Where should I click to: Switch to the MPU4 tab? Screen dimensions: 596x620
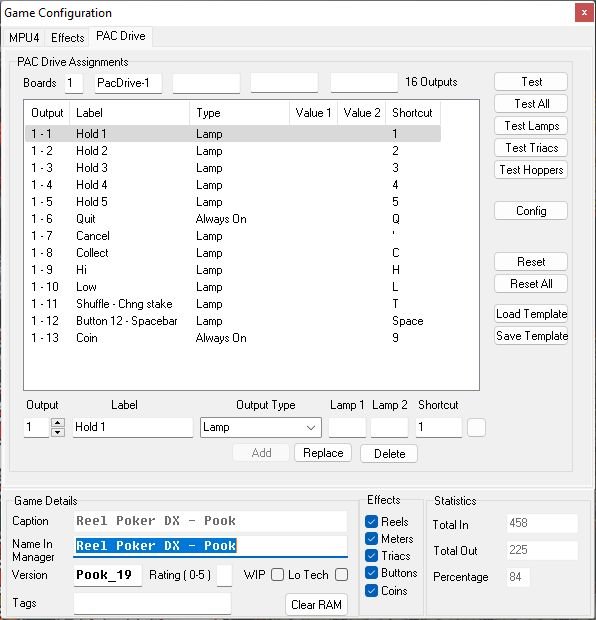24,38
